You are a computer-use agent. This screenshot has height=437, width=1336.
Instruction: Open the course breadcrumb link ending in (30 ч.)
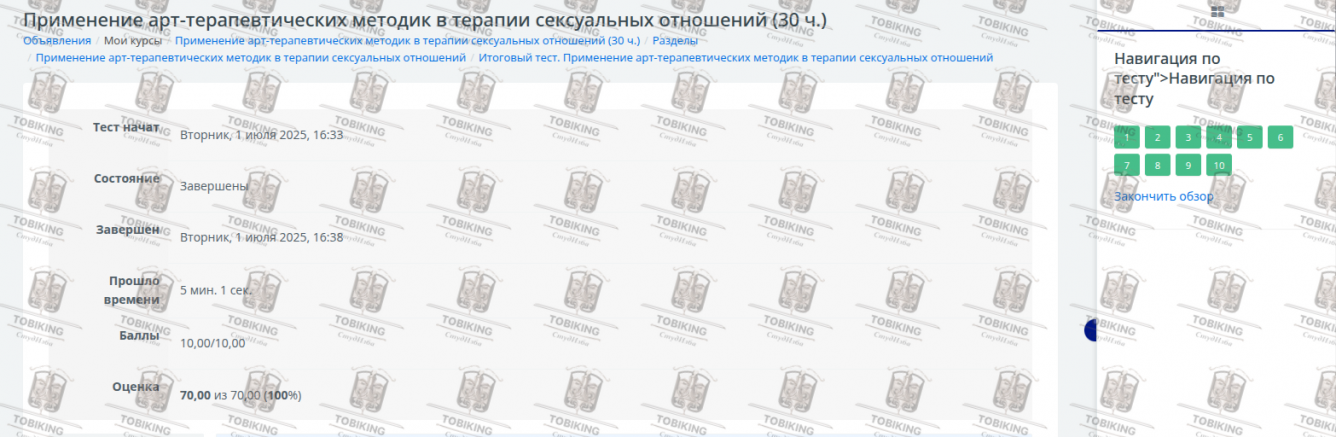[x=408, y=41]
